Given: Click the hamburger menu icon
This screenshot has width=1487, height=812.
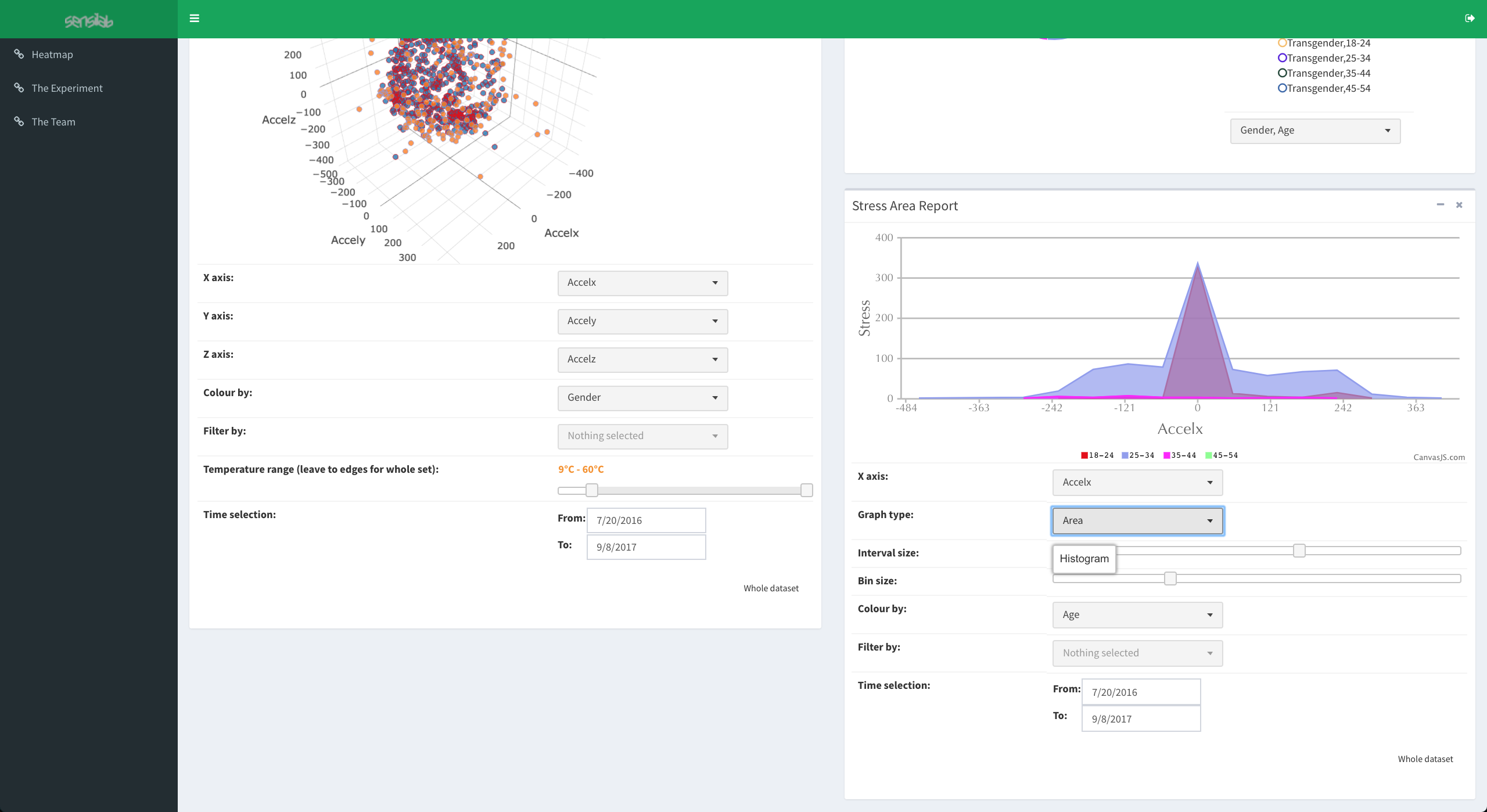Looking at the screenshot, I should pos(195,19).
